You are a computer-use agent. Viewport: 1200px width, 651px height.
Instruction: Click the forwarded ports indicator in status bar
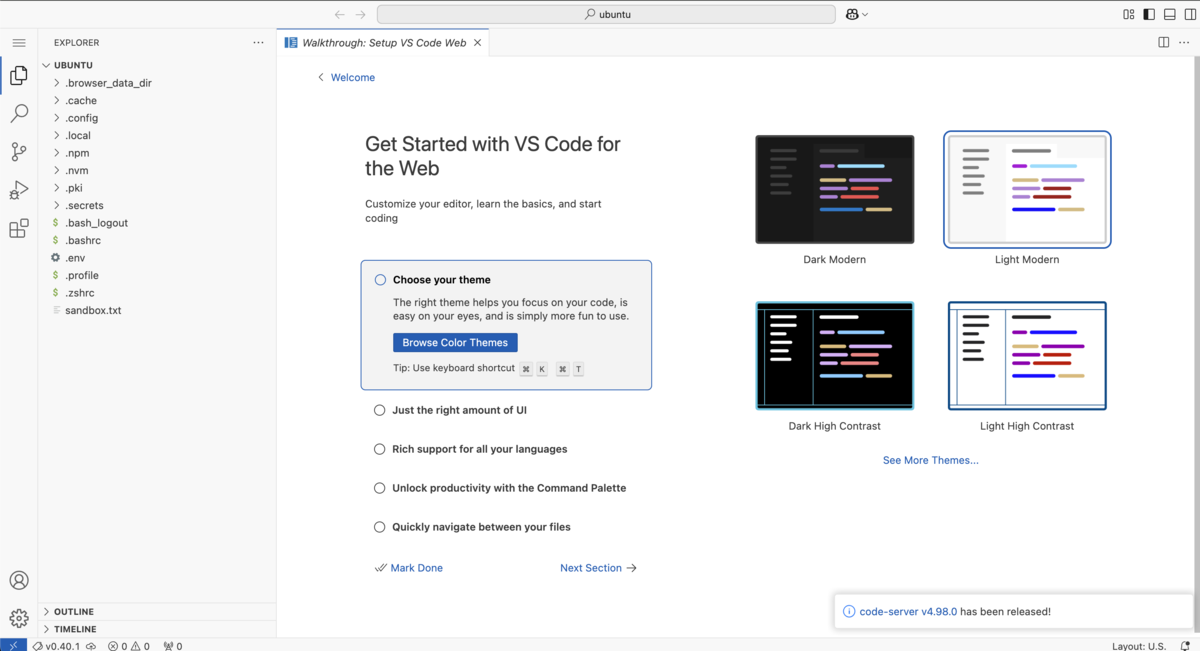tap(173, 646)
